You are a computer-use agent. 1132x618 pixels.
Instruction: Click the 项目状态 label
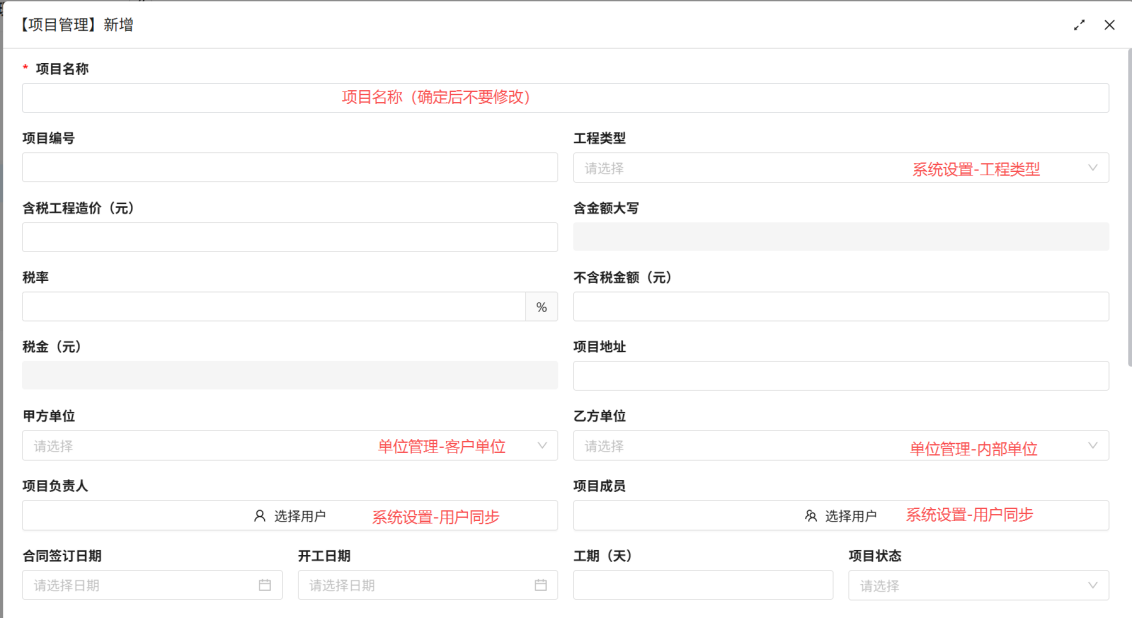click(875, 556)
